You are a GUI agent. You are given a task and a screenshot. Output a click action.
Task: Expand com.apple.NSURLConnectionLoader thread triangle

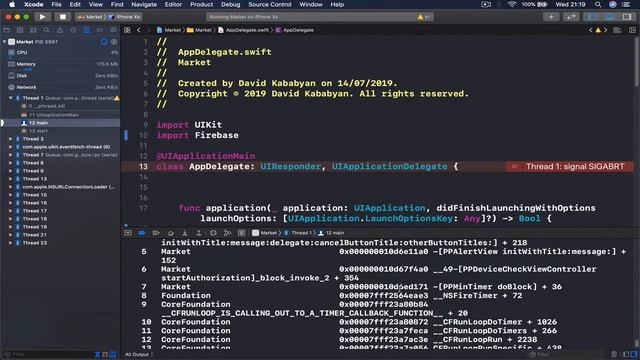click(x=11, y=187)
